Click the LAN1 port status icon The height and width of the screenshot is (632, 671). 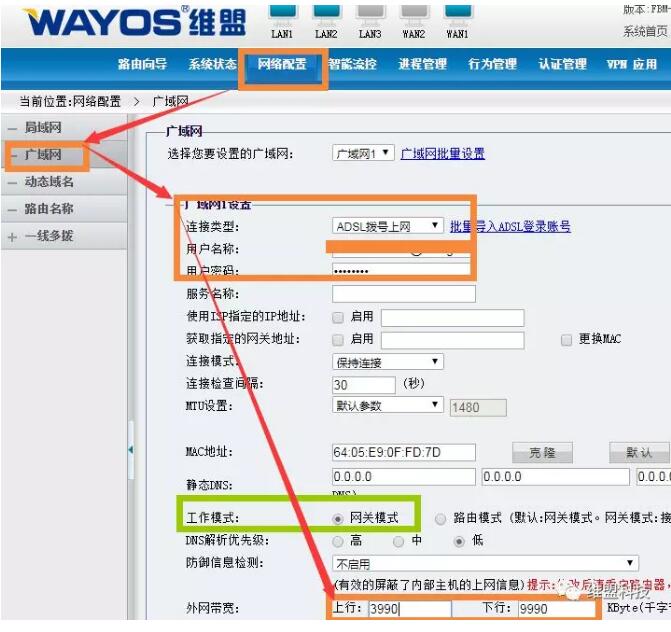282,14
